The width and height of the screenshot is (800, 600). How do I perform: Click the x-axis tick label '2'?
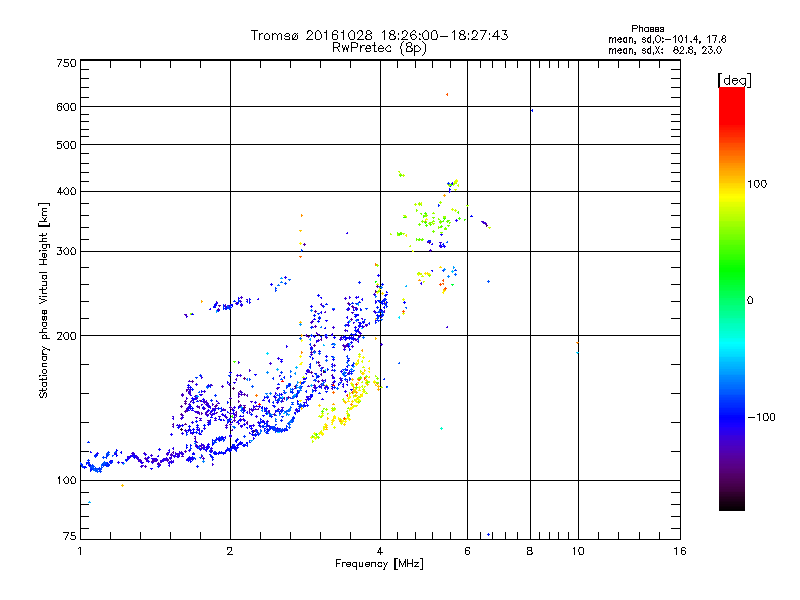pos(230,551)
